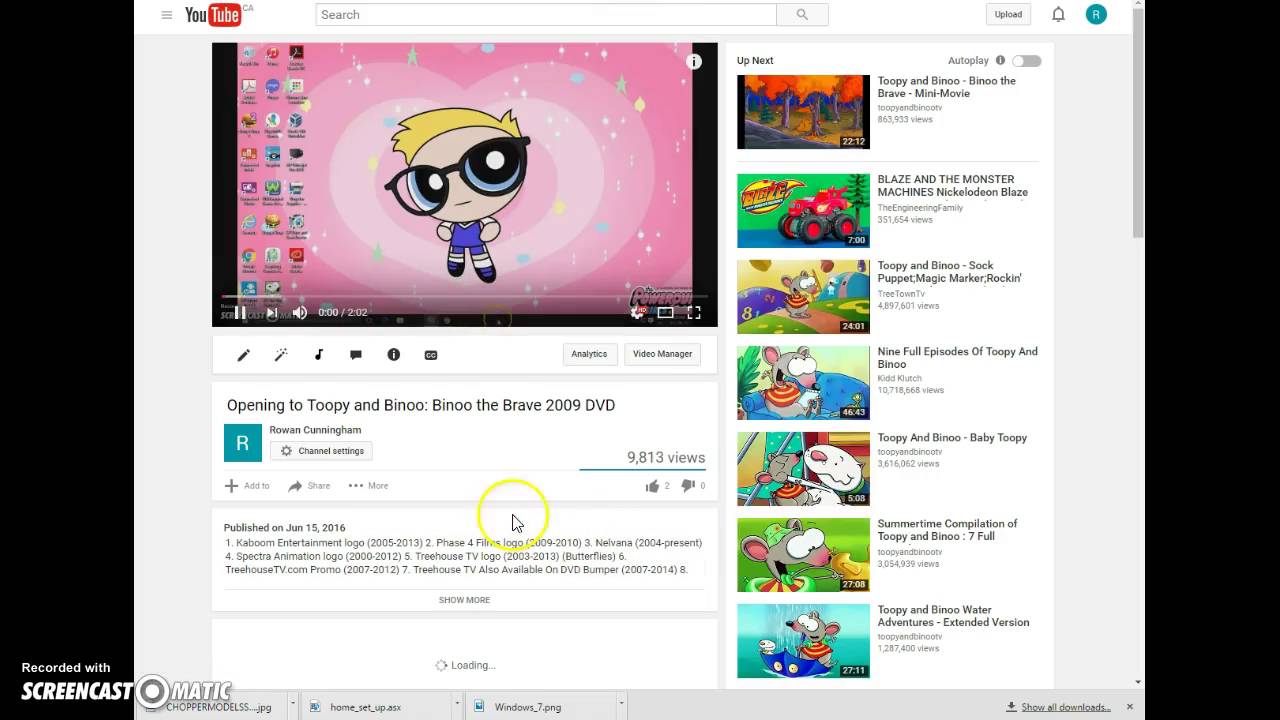Viewport: 1280px width, 720px height.
Task: Click title 'Summertime Compilation of Toopy and Binoo'
Action: pyautogui.click(x=947, y=530)
